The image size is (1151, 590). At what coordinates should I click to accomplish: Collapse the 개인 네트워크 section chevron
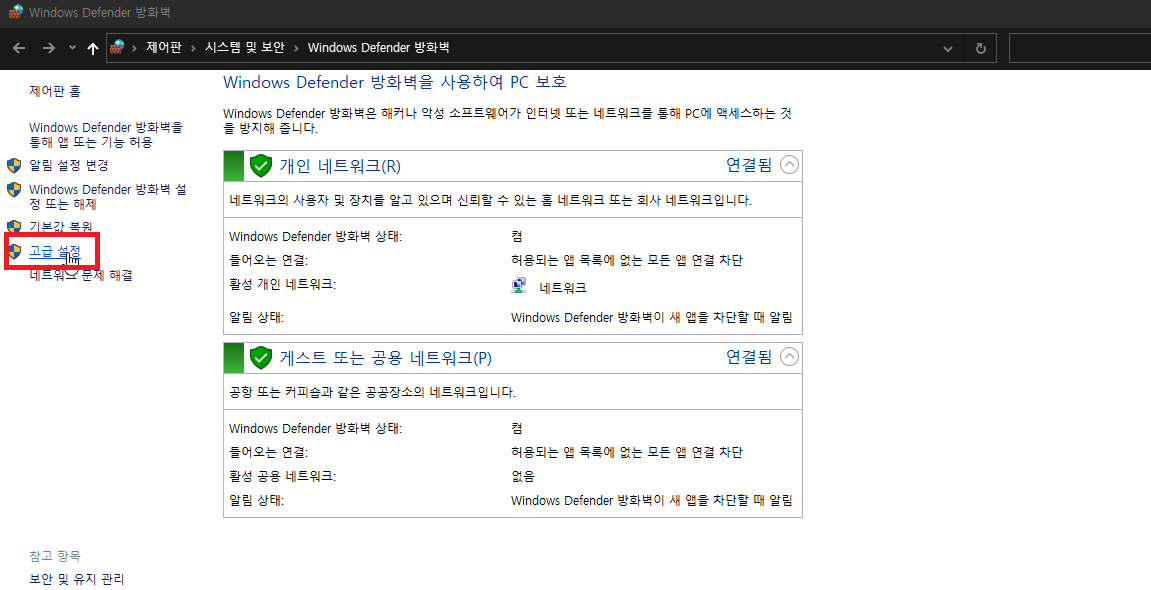pyautogui.click(x=789, y=164)
